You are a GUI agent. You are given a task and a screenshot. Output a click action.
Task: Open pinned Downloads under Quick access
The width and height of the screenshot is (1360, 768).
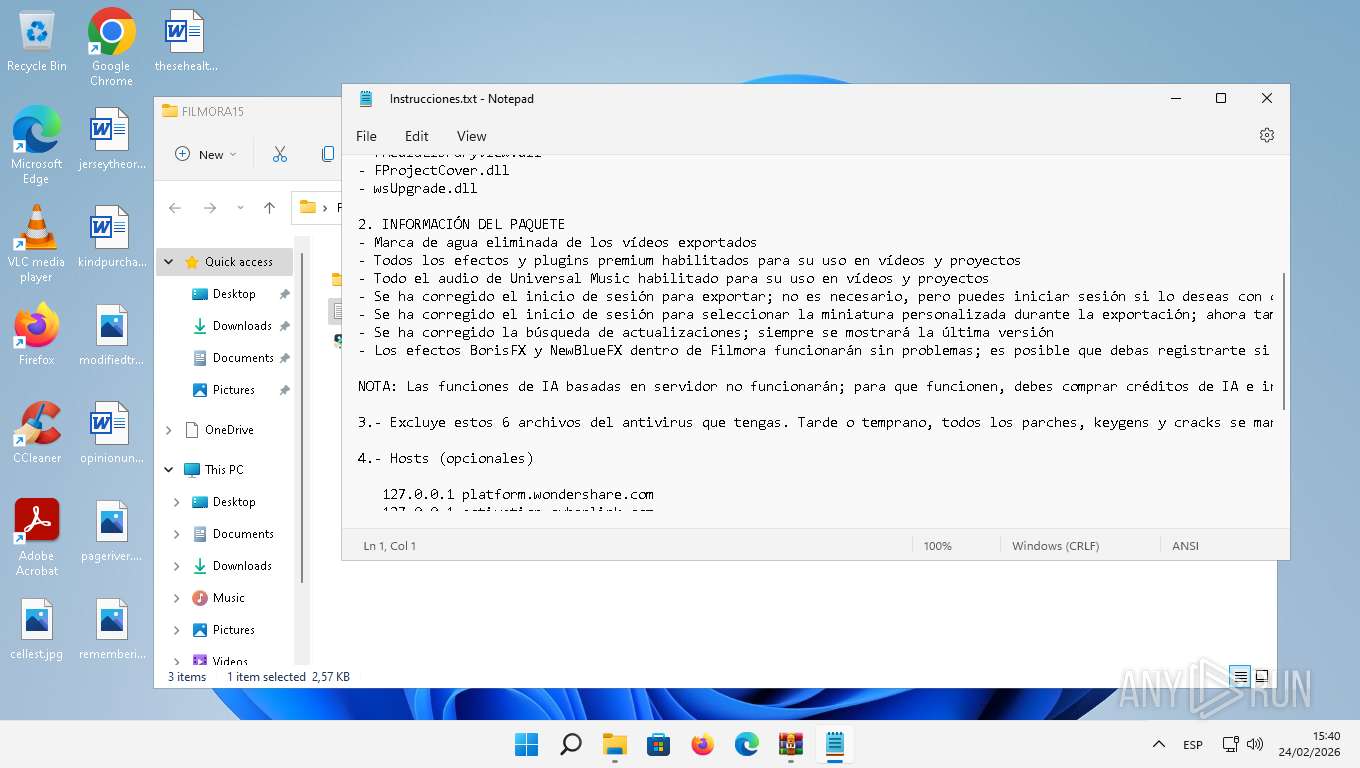coord(242,326)
